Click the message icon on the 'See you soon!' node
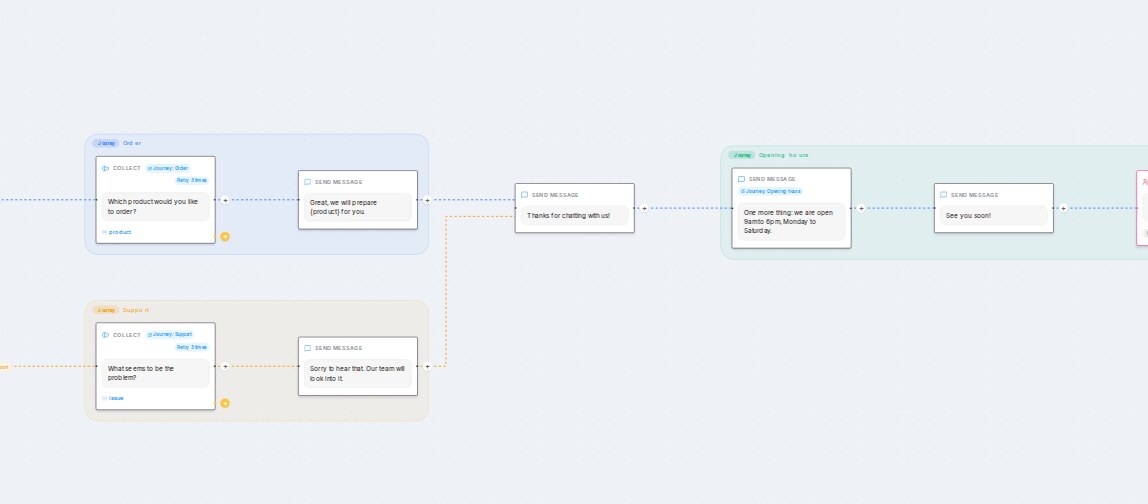This screenshot has width=1148, height=504. (944, 195)
